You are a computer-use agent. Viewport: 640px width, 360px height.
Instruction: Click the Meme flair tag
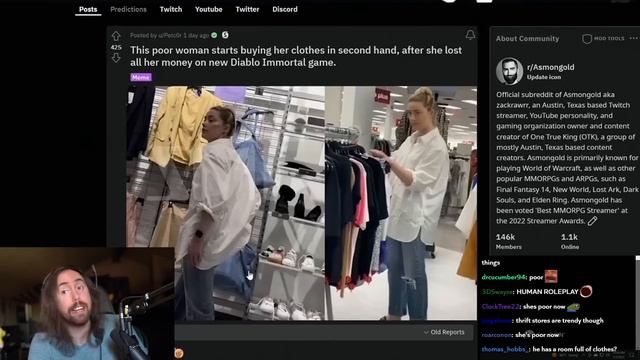coord(141,77)
